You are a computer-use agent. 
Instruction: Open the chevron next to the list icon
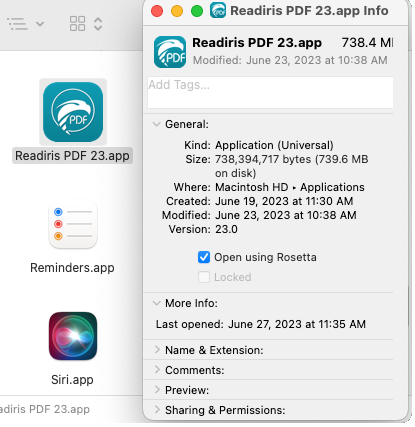click(40, 24)
